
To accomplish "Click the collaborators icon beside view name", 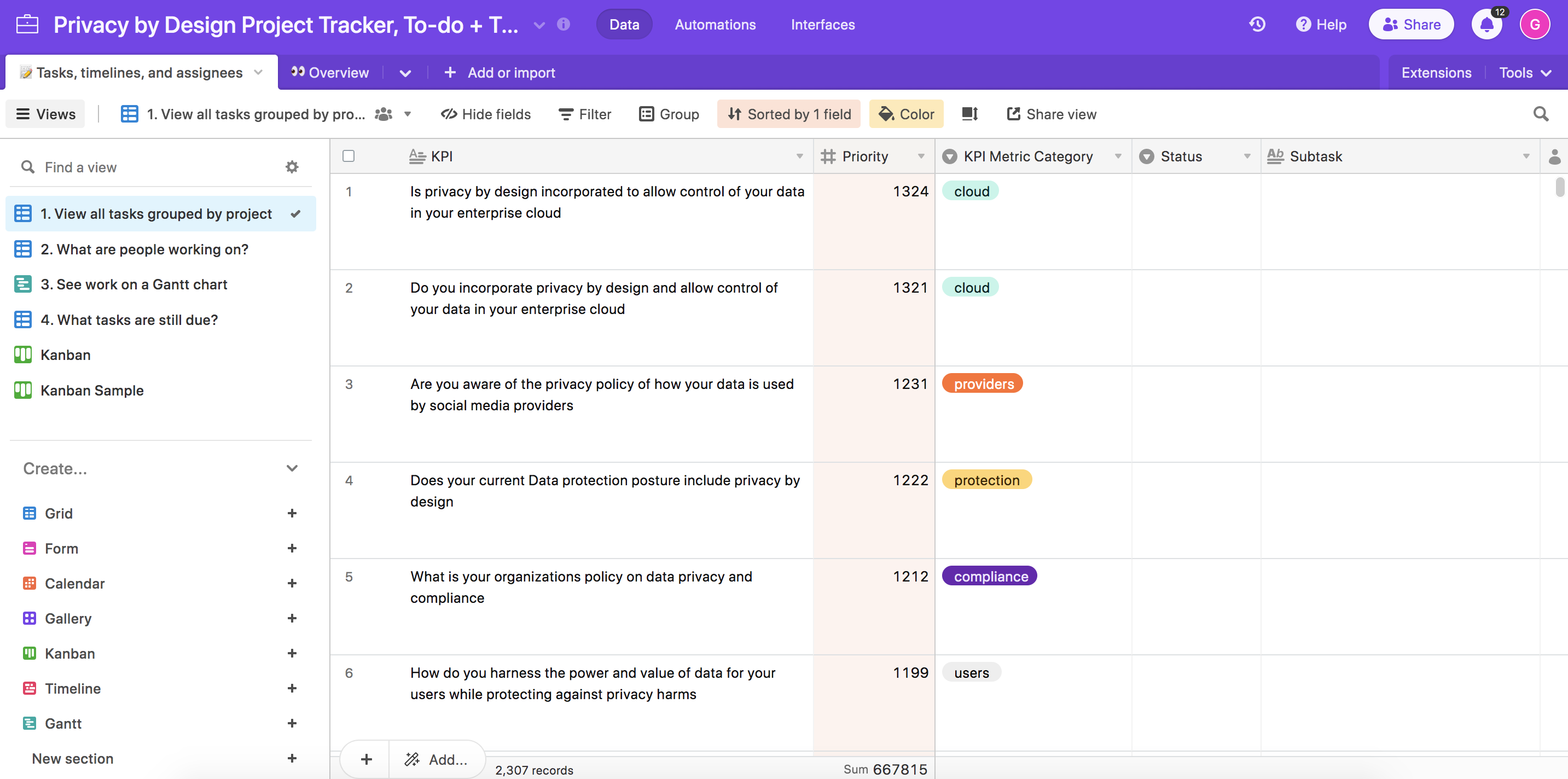I will click(x=384, y=114).
